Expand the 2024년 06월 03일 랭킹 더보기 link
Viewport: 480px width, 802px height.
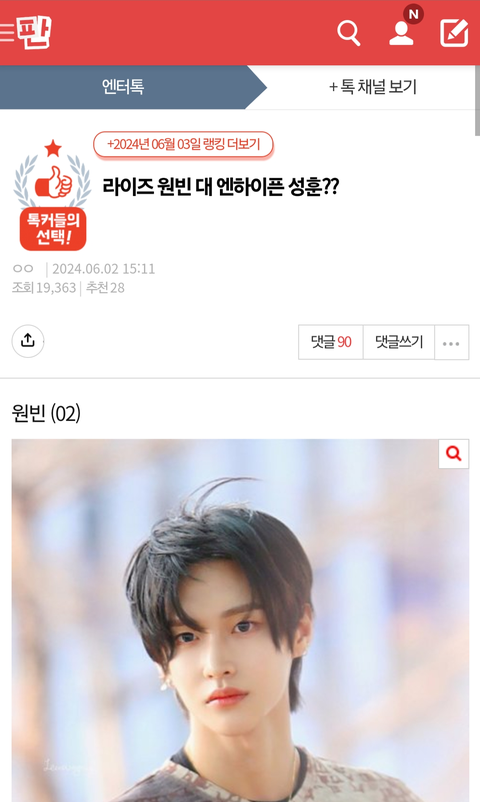(183, 145)
